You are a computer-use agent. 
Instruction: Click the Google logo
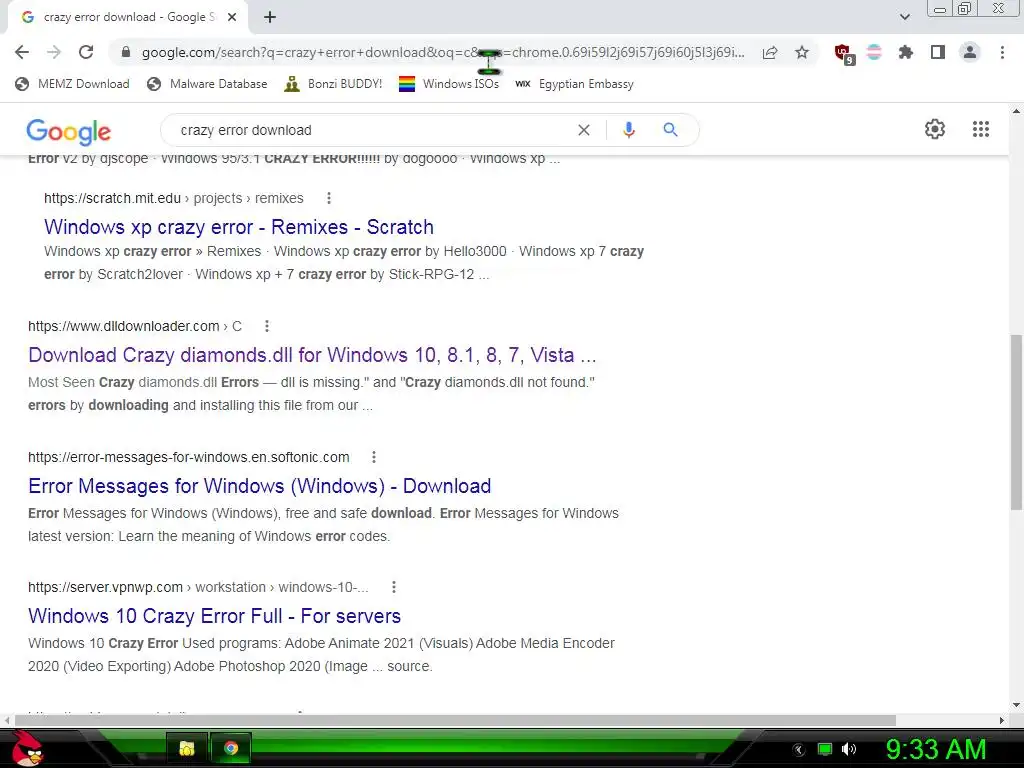69,131
